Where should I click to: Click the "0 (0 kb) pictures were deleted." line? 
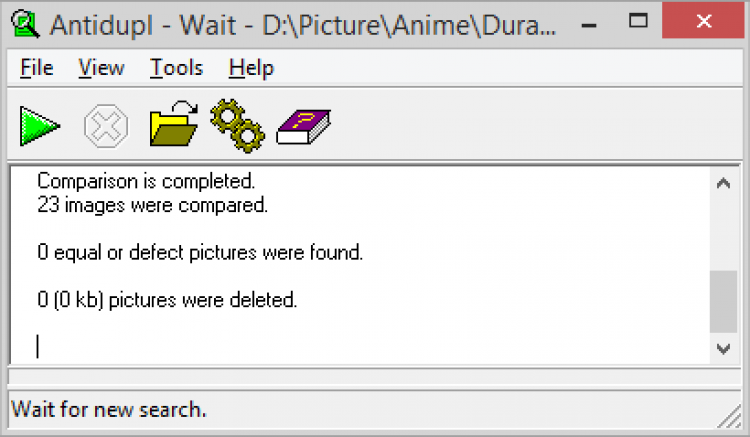(167, 300)
